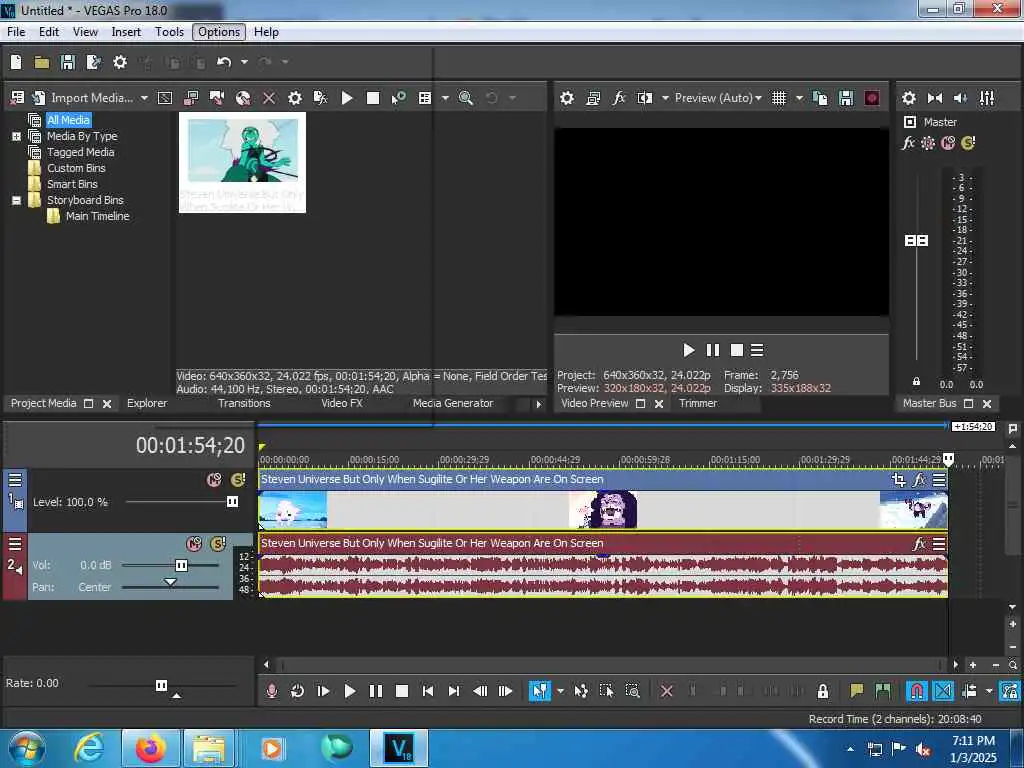This screenshot has height=768, width=1024.
Task: Solo video track 1
Action: pyautogui.click(x=238, y=480)
